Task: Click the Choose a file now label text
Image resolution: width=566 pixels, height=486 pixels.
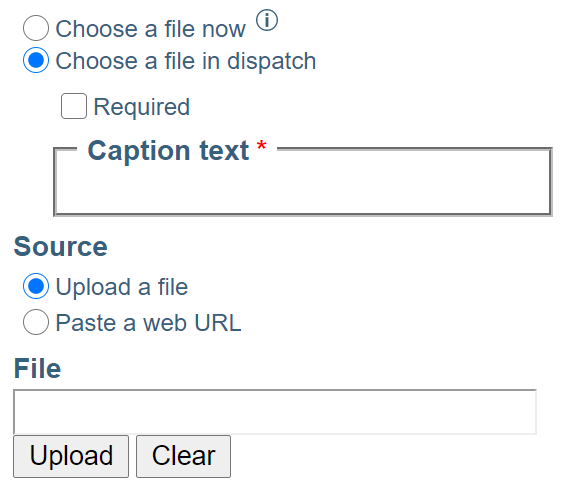Action: tap(151, 29)
